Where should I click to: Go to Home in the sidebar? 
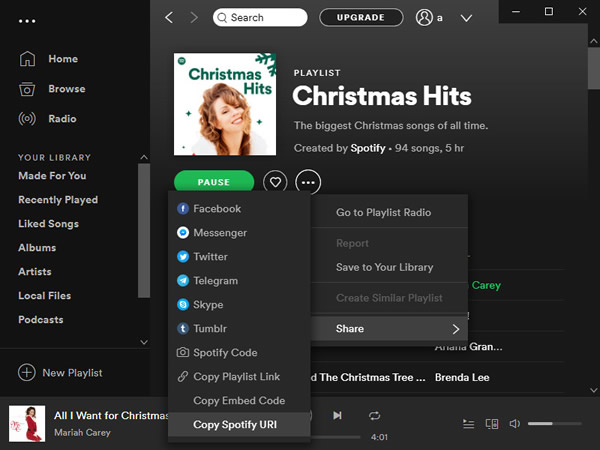click(x=49, y=59)
